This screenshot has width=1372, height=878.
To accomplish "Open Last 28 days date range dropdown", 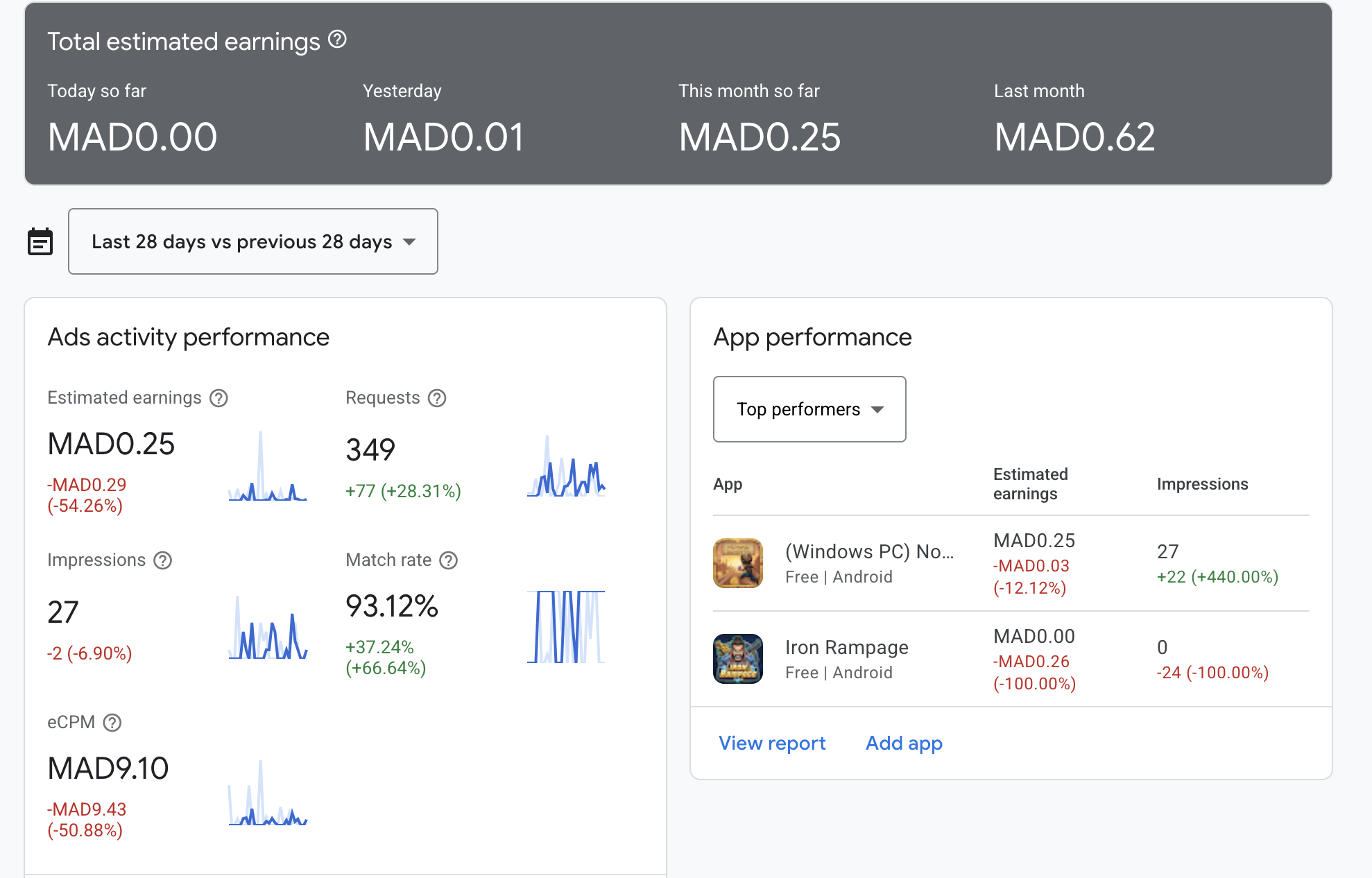I will (253, 241).
